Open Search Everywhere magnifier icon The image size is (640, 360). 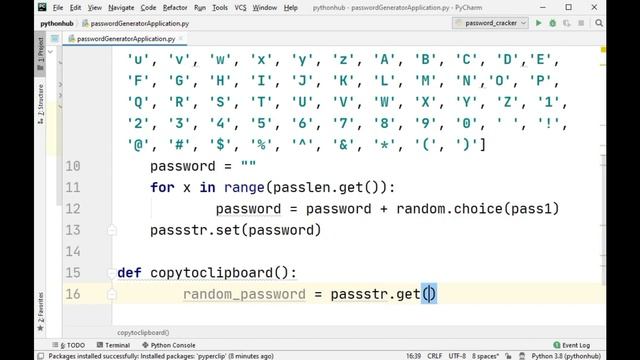point(599,23)
